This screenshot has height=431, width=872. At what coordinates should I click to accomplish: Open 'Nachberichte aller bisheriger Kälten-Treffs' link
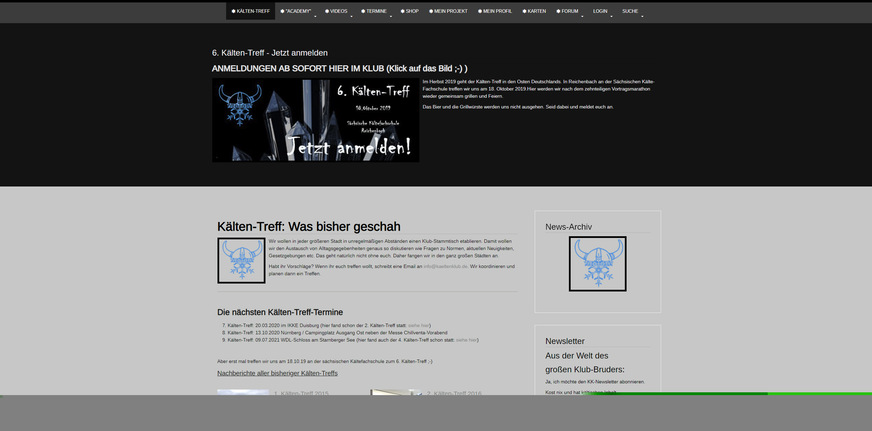coord(277,373)
